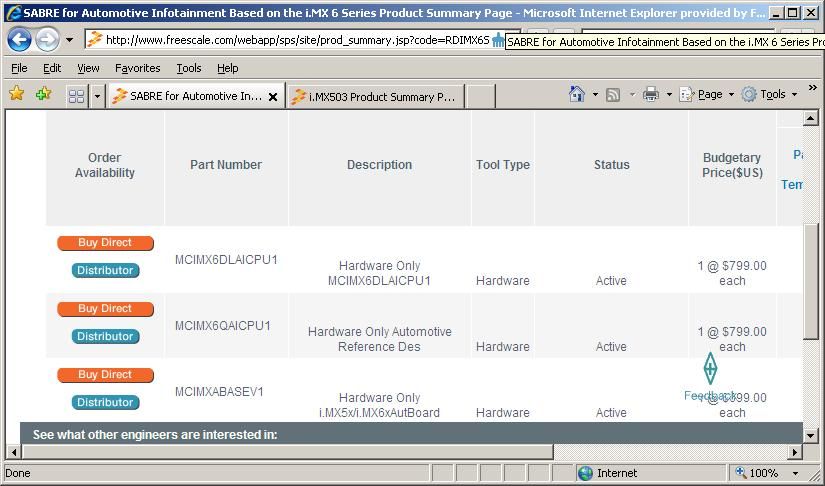Click vertical scrollbar down arrow
The width and height of the screenshot is (825, 486).
[810, 436]
